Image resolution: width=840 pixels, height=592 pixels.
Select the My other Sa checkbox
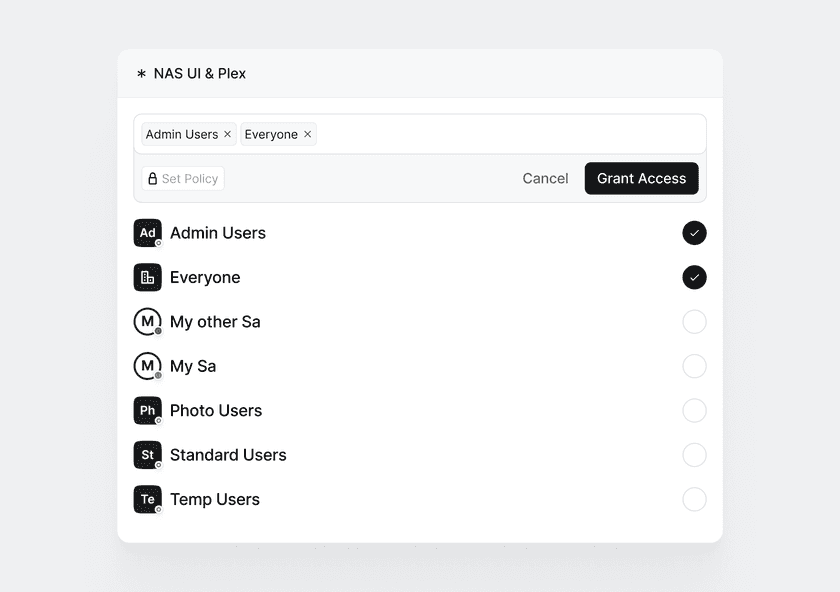694,322
